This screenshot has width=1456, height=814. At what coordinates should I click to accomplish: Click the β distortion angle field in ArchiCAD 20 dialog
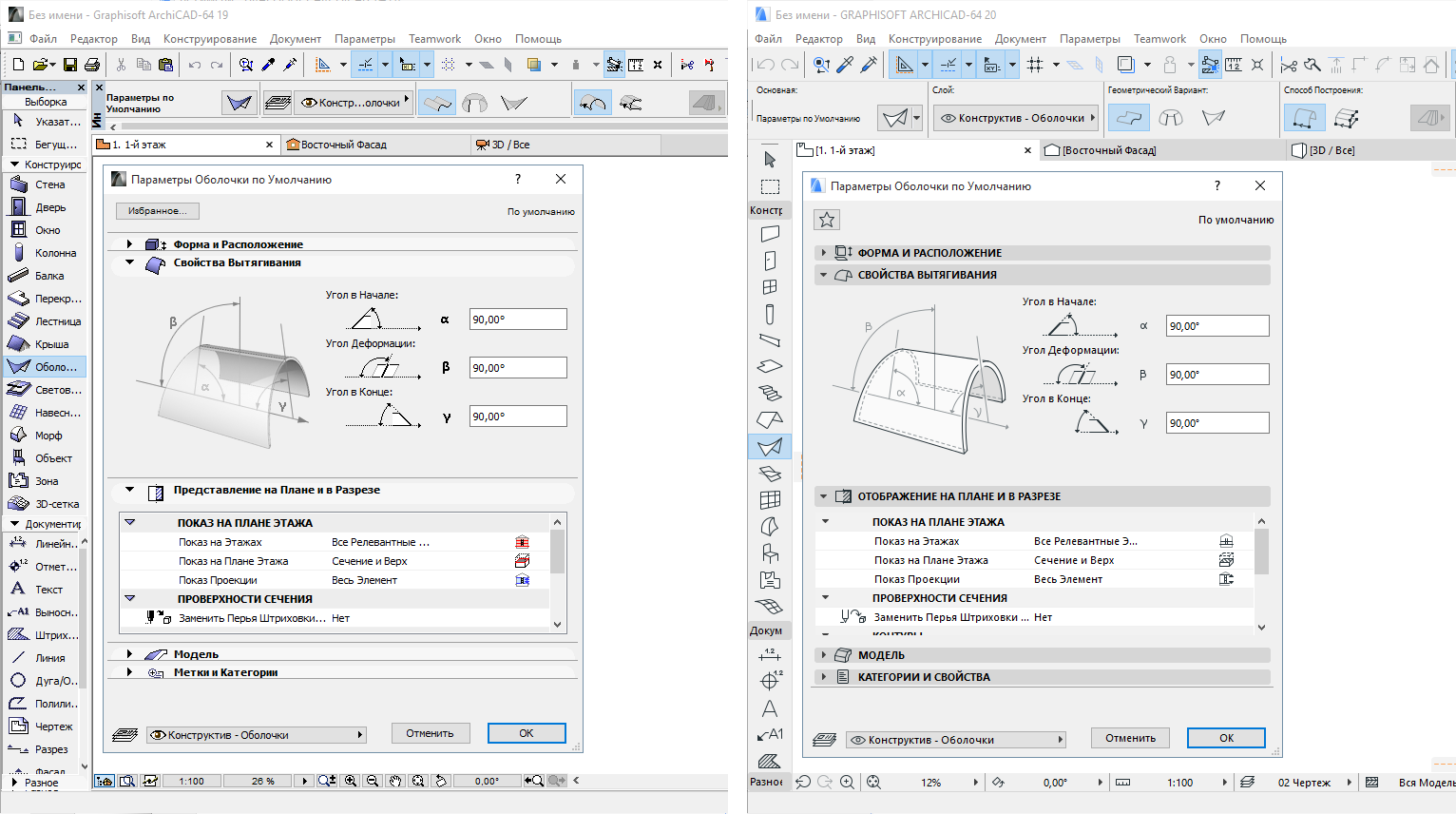point(1217,375)
